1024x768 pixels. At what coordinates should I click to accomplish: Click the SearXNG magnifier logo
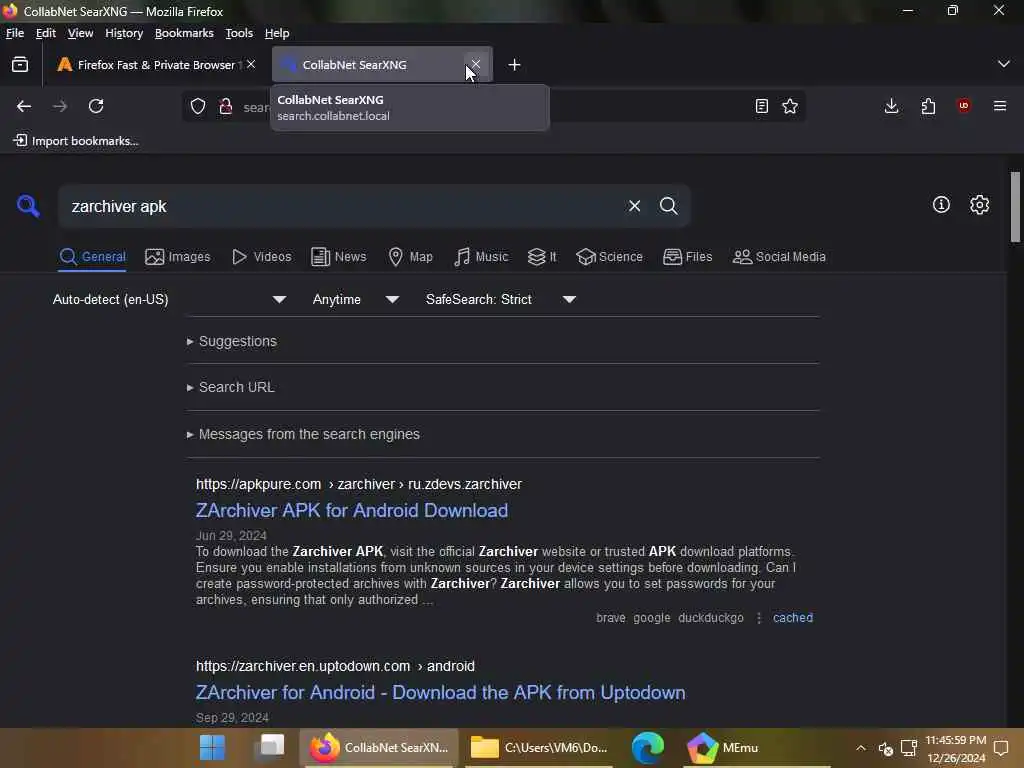coord(28,206)
